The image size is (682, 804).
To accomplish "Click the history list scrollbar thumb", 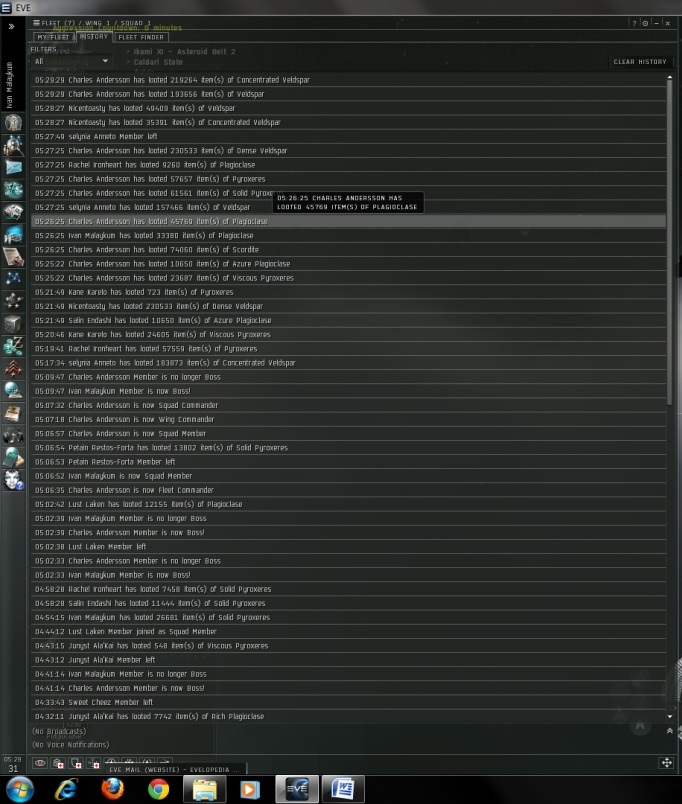I will tap(670, 243).
